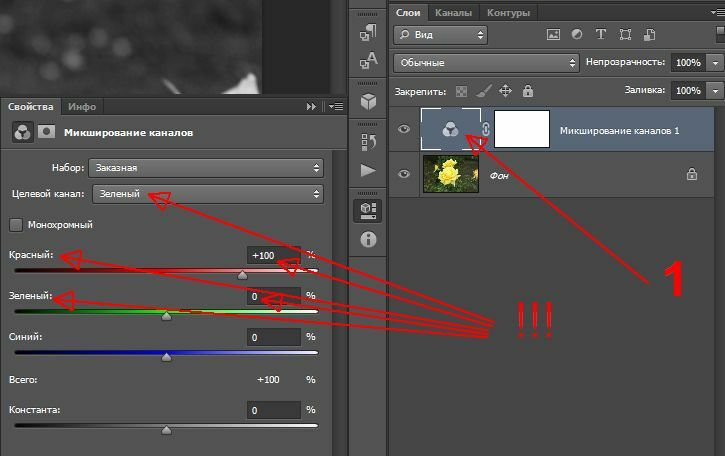Screen dimensions: 725x456
Task: Lock image pixels brush icon
Action: point(484,91)
